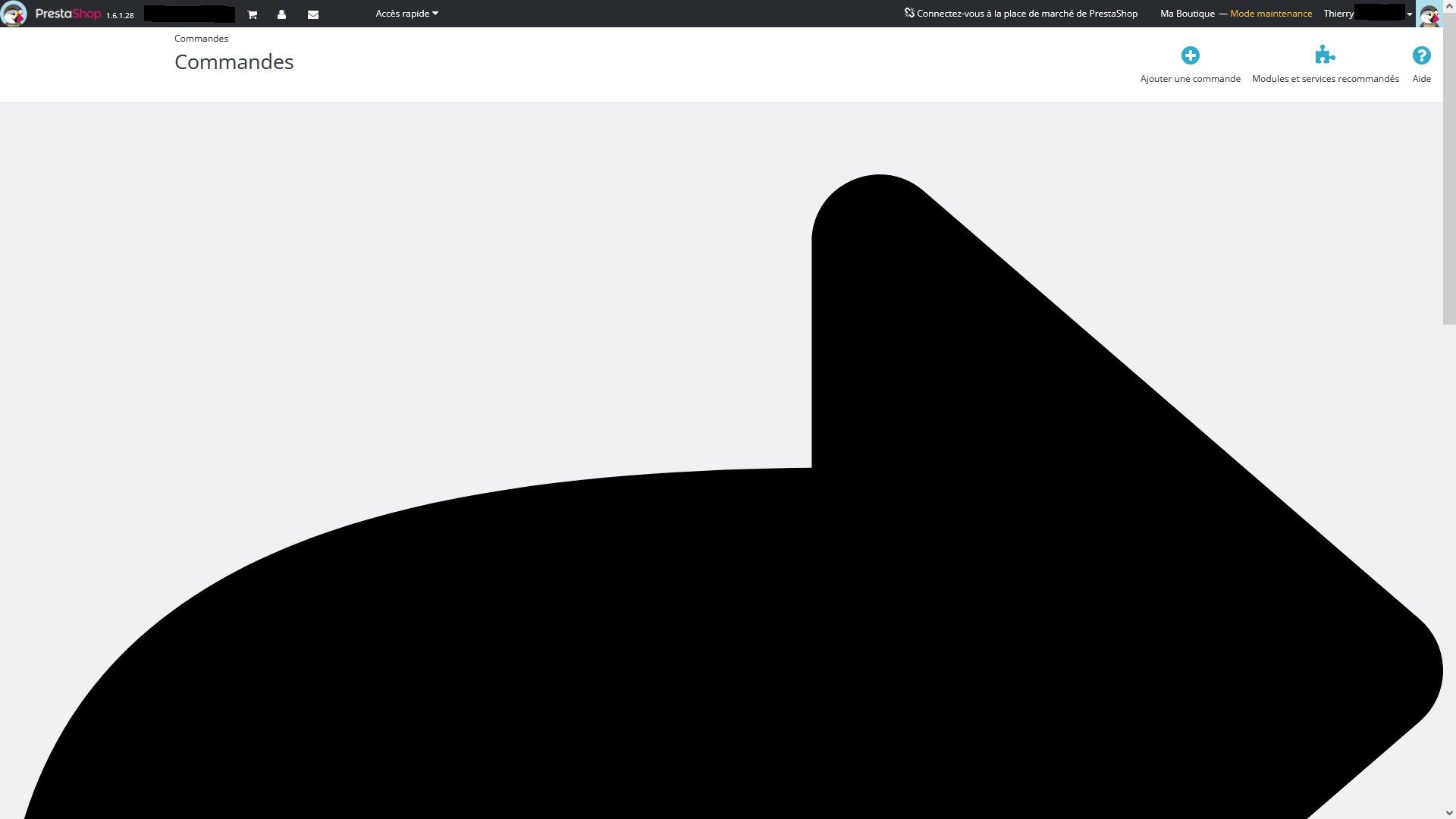Click the small Commandes breadcrumb

pyautogui.click(x=201, y=38)
